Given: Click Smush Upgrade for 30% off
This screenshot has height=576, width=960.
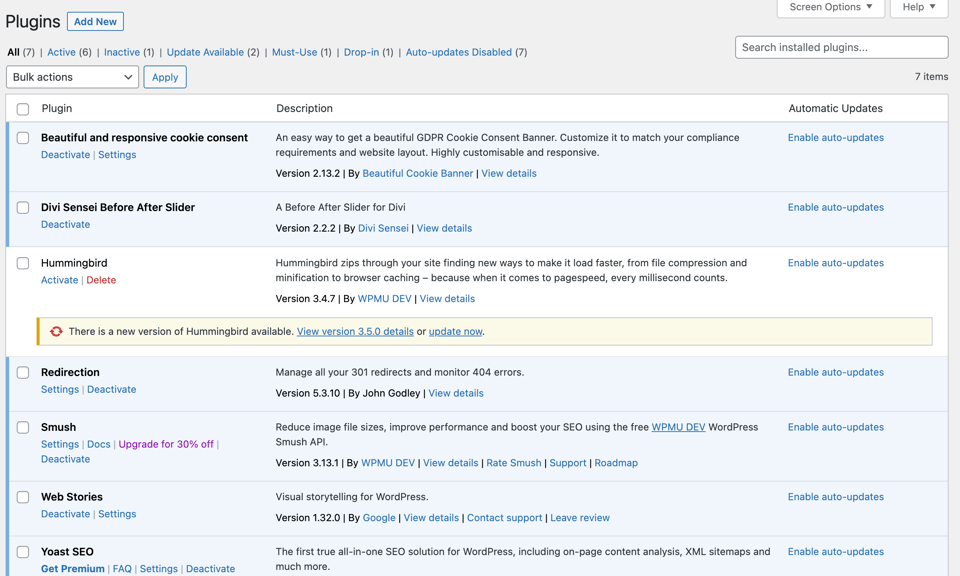Looking at the screenshot, I should 166,444.
